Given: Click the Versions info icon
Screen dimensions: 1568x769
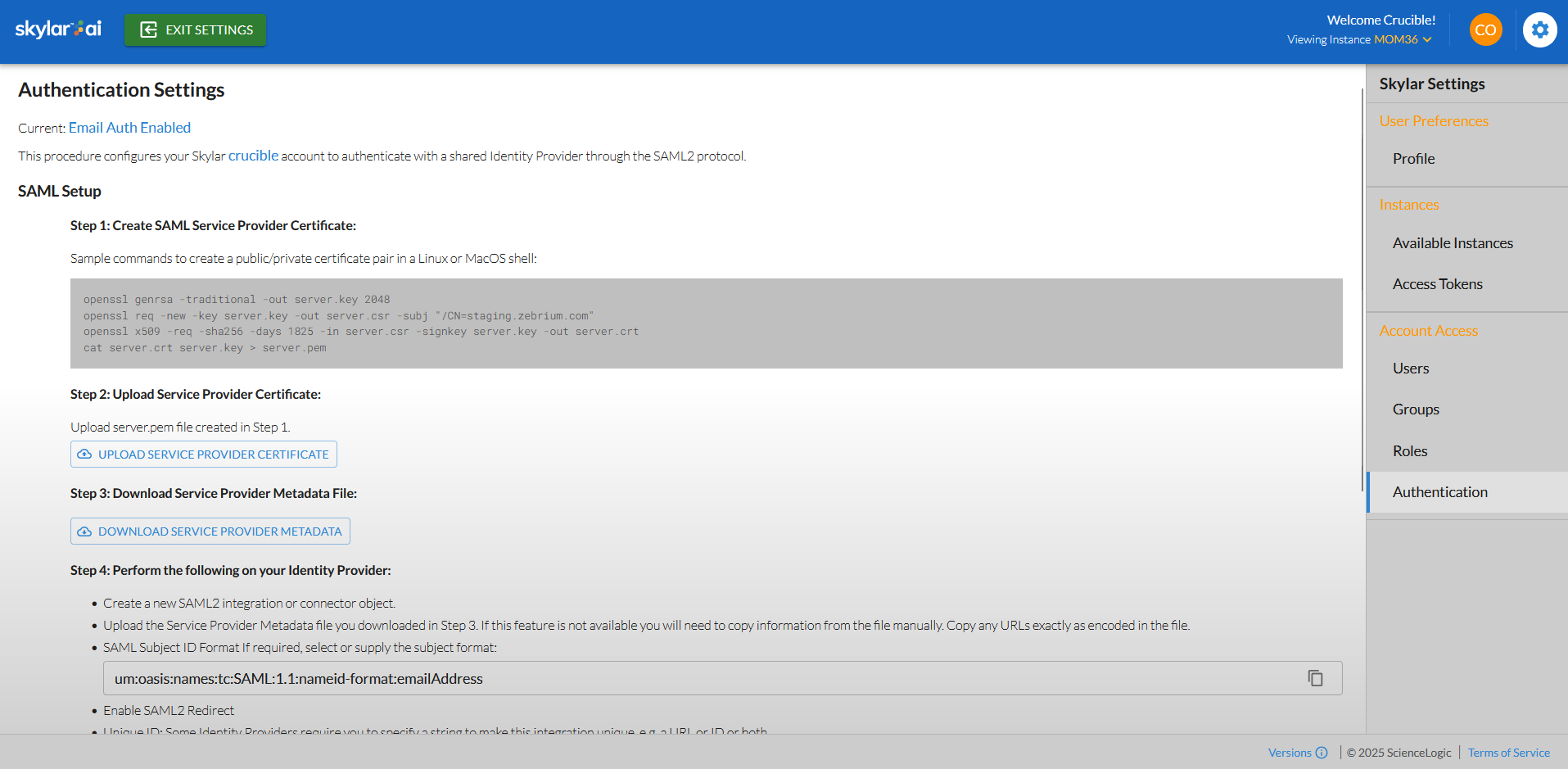Looking at the screenshot, I should pyautogui.click(x=1322, y=753).
